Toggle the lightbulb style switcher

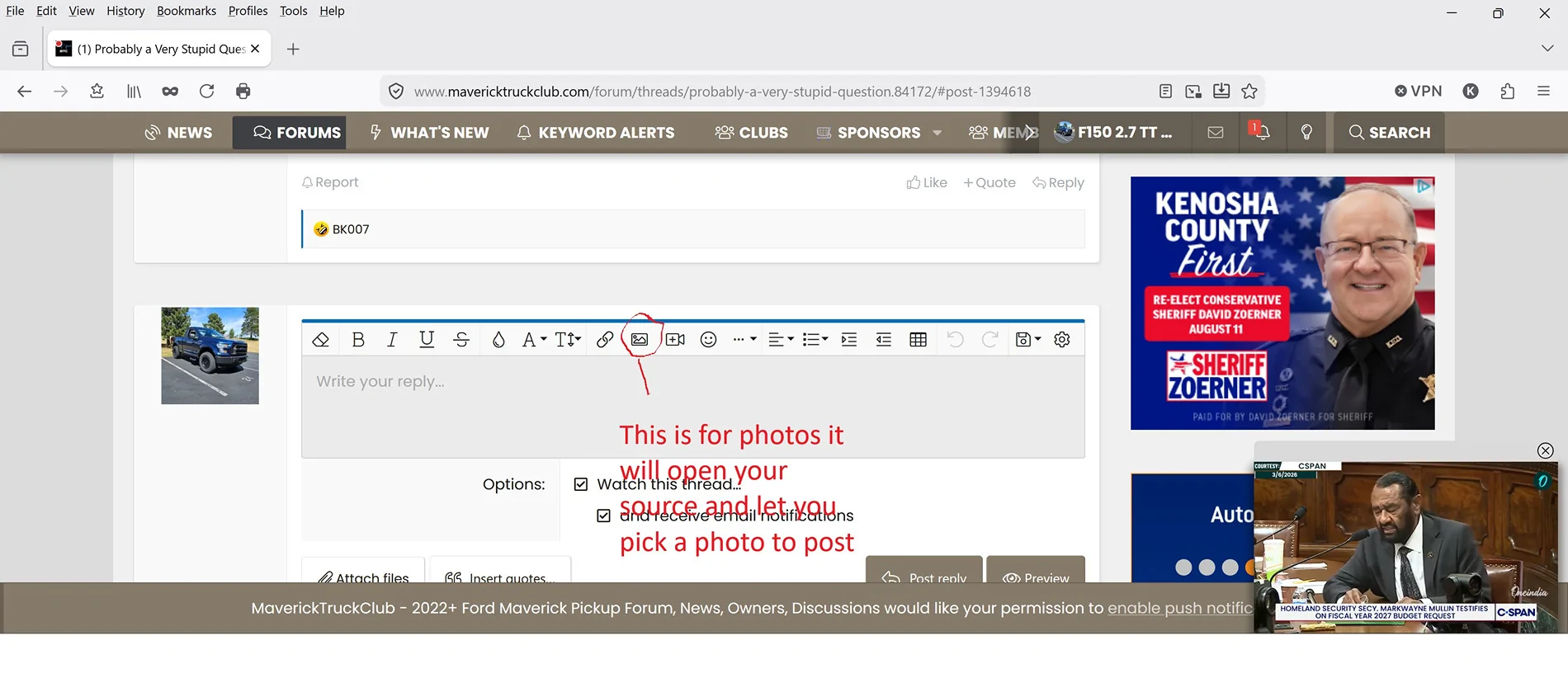click(1306, 133)
